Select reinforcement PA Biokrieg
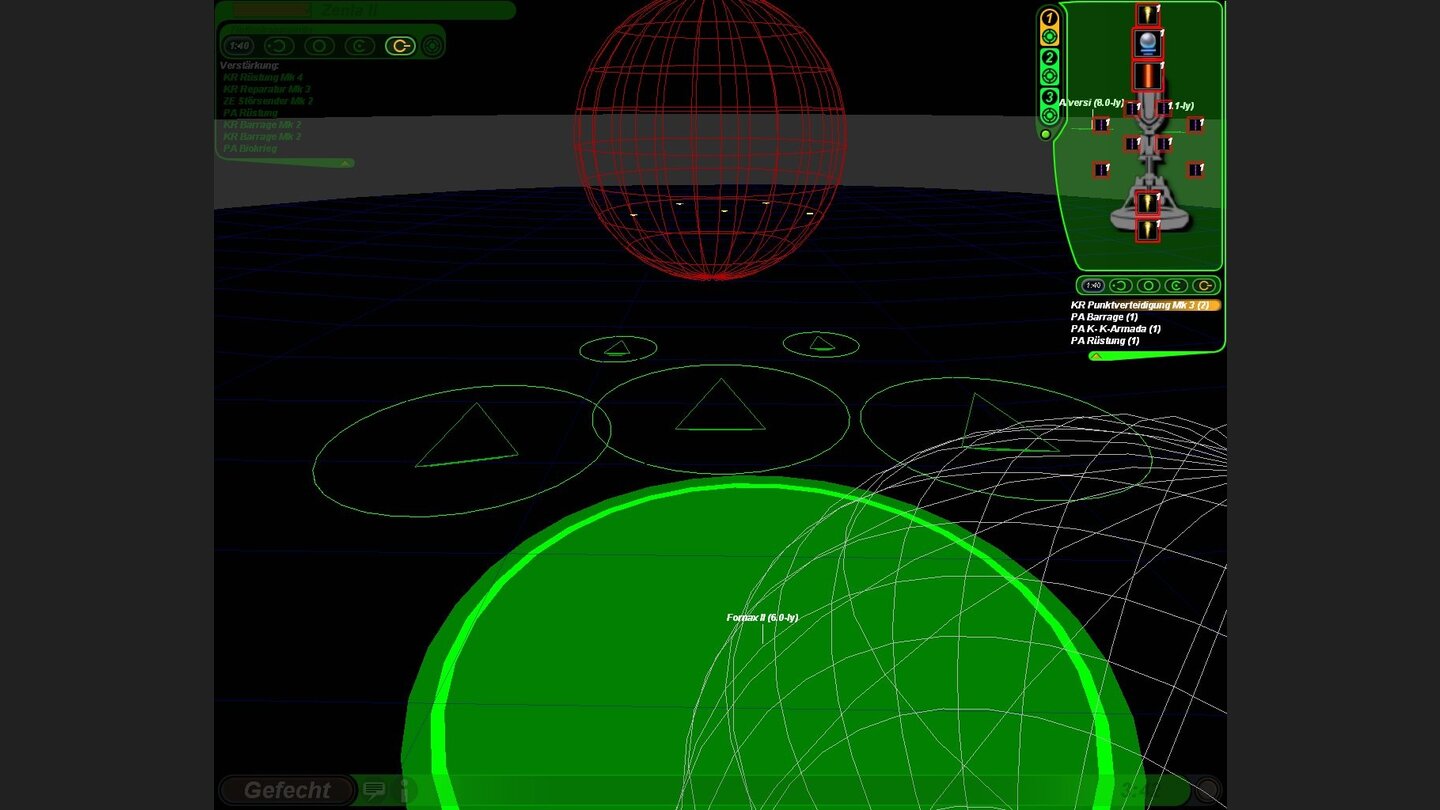Viewport: 1440px width, 810px height. coord(250,149)
